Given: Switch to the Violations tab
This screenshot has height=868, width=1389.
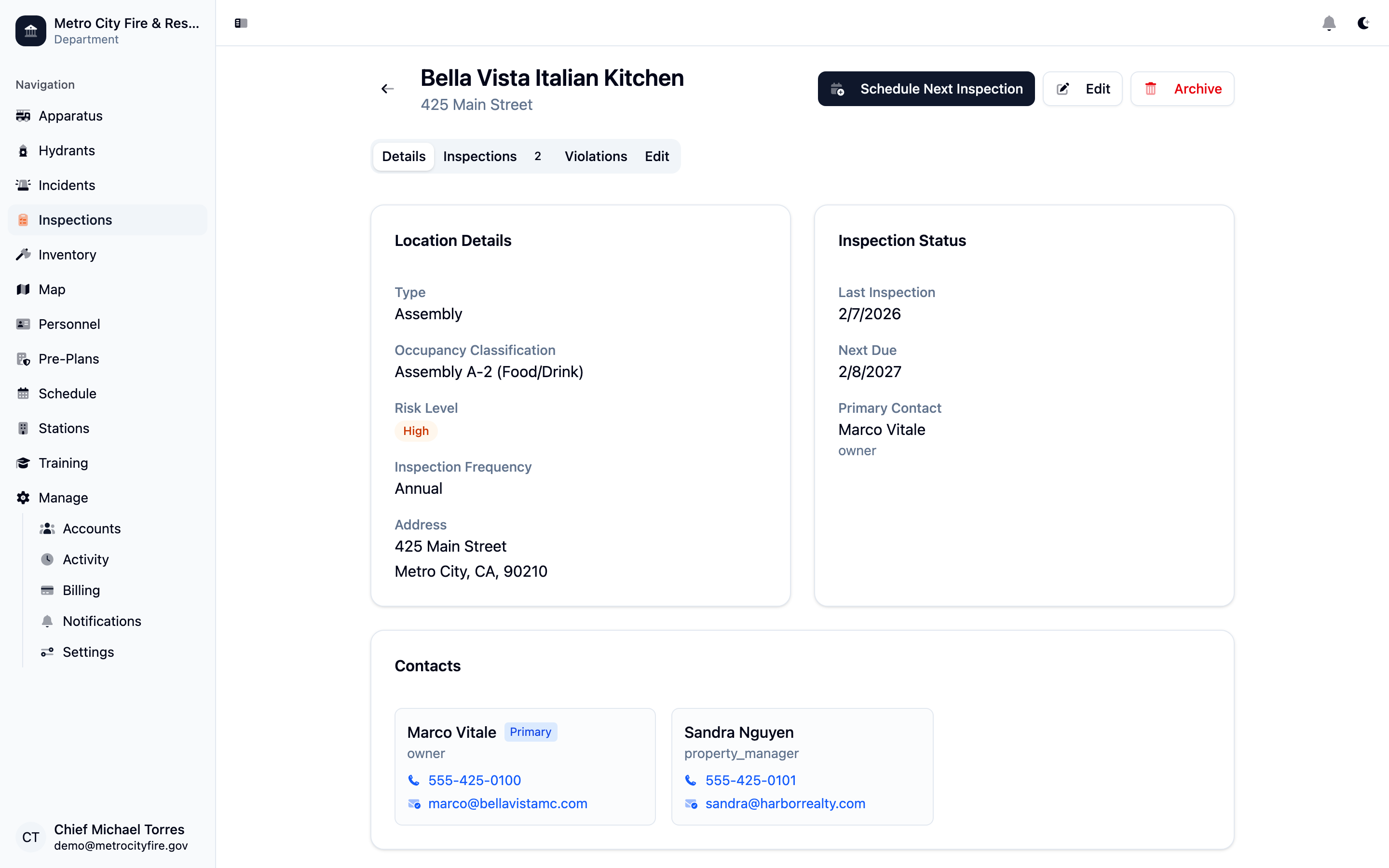Looking at the screenshot, I should [x=595, y=156].
